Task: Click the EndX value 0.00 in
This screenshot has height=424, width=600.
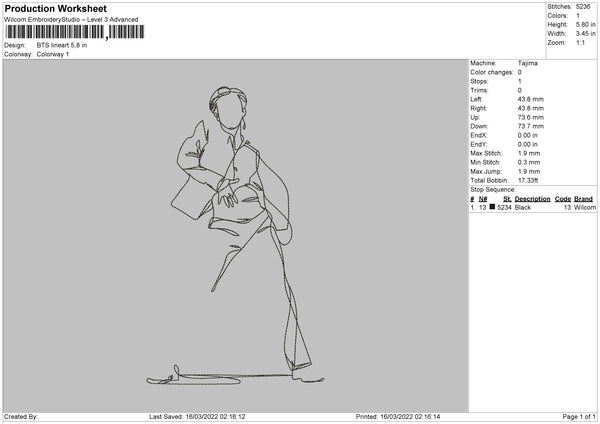Action: click(528, 135)
